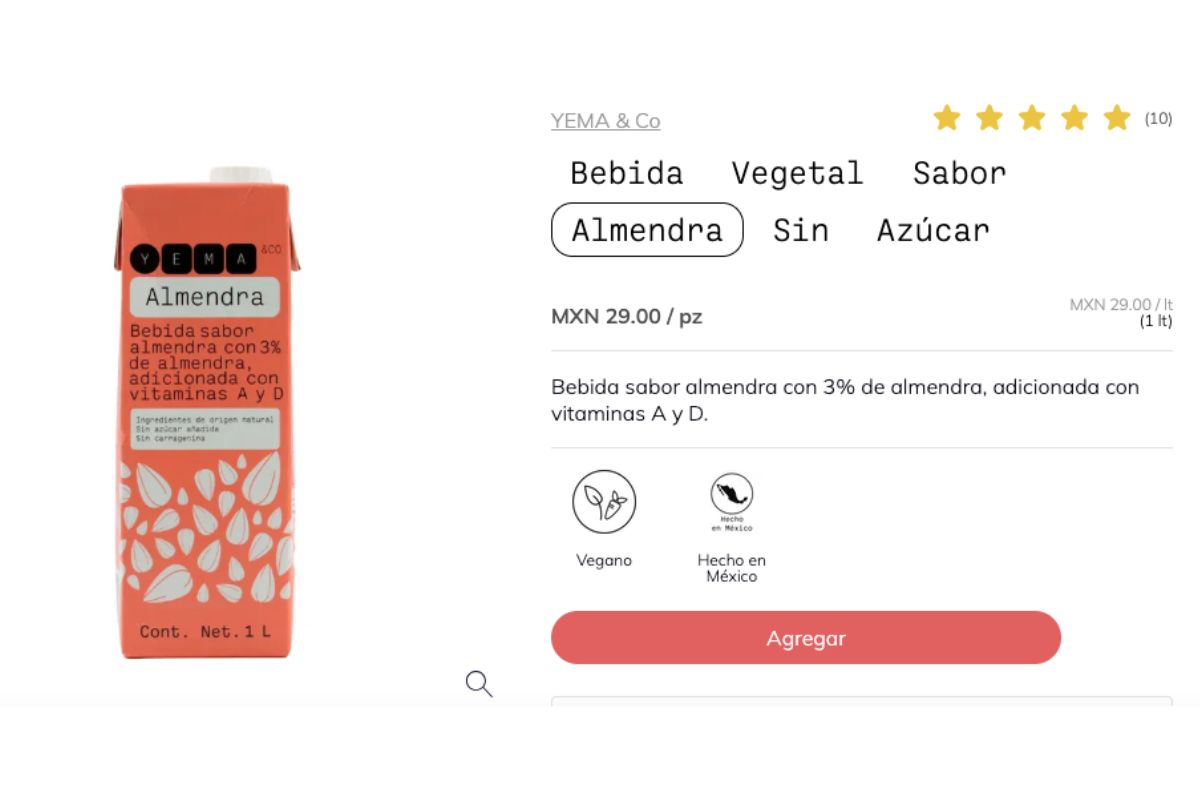Select the outlined Almendra word in title

click(x=647, y=230)
